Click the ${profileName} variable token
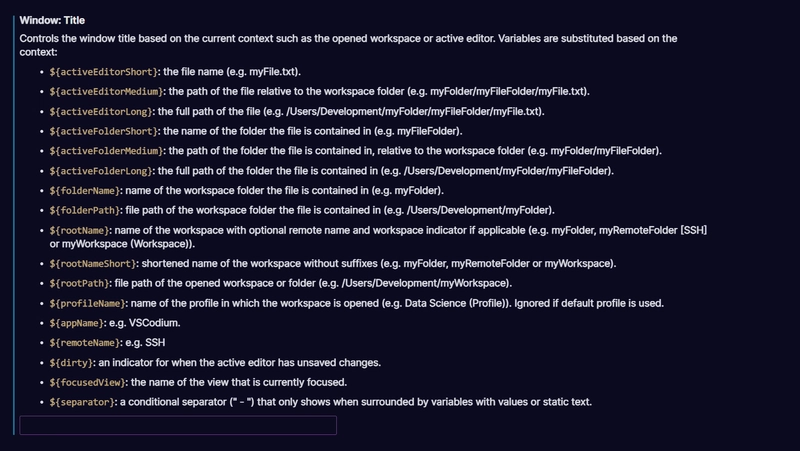This screenshot has width=800, height=451. click(x=88, y=303)
